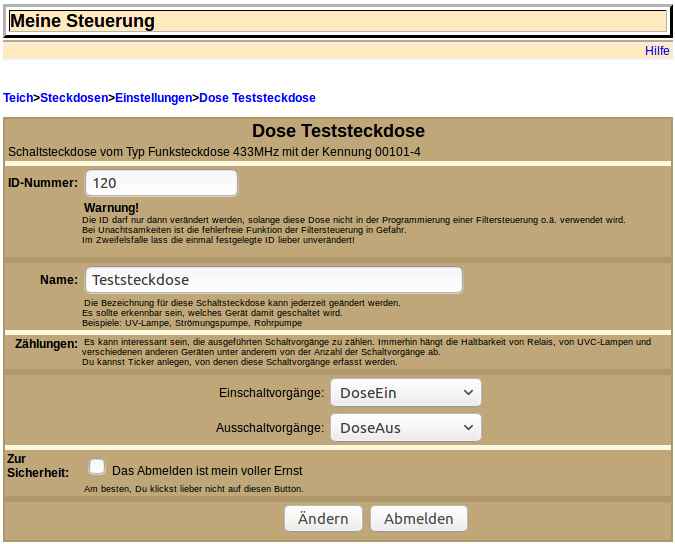Open Einstellungen breadcrumb link
The height and width of the screenshot is (544, 675).
[153, 98]
